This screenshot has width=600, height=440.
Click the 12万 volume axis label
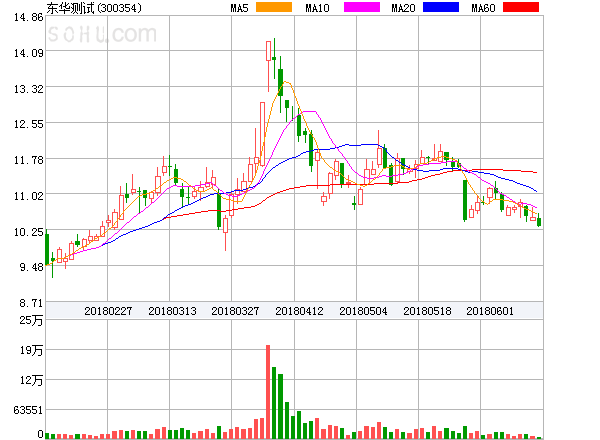[31, 380]
